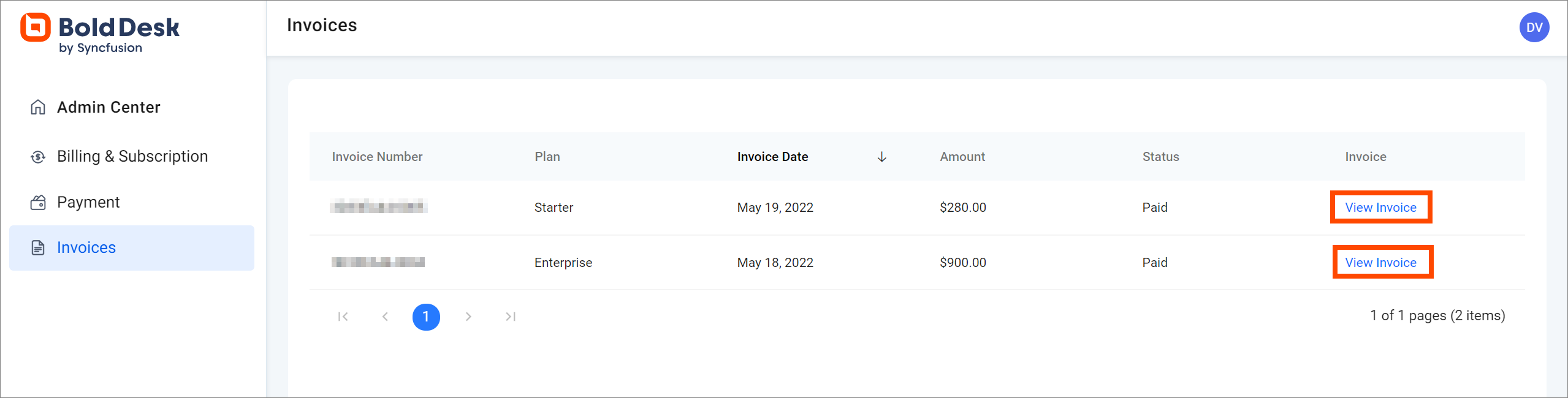Sort by Invoice Number column header
Viewport: 1568px width, 398px height.
coord(377,157)
